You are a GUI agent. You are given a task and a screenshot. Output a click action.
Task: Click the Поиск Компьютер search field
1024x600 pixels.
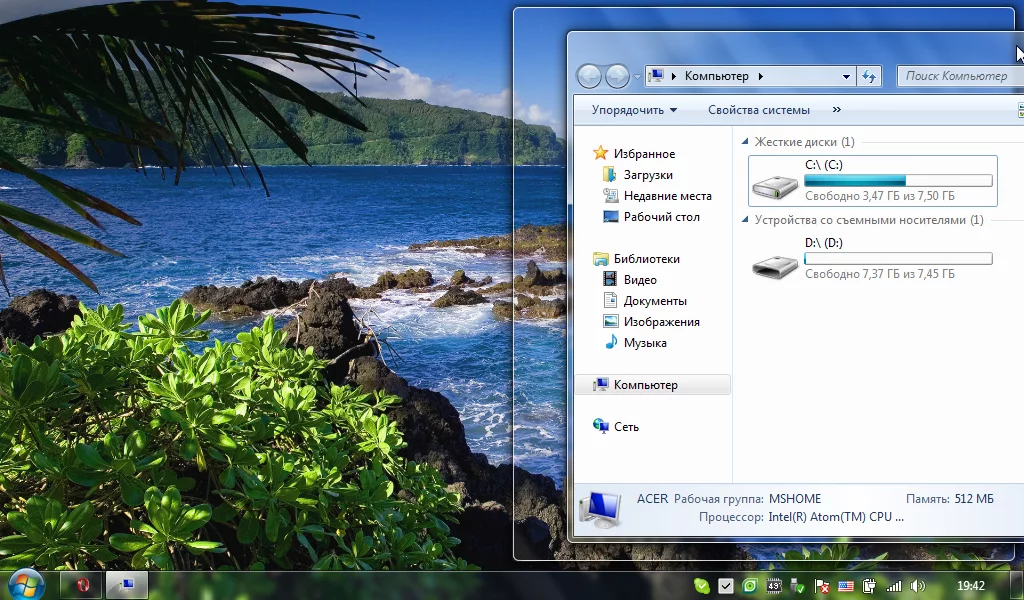(958, 76)
